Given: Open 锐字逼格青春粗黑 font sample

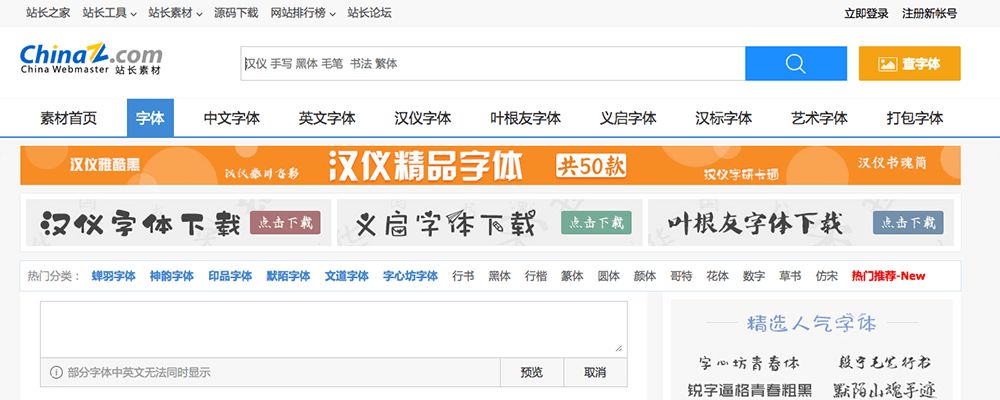Looking at the screenshot, I should click(x=750, y=390).
